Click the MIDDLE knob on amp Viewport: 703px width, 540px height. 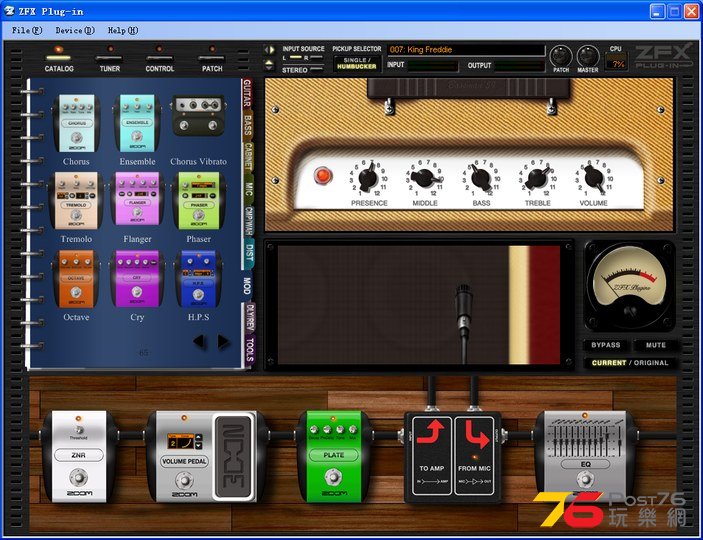(424, 178)
